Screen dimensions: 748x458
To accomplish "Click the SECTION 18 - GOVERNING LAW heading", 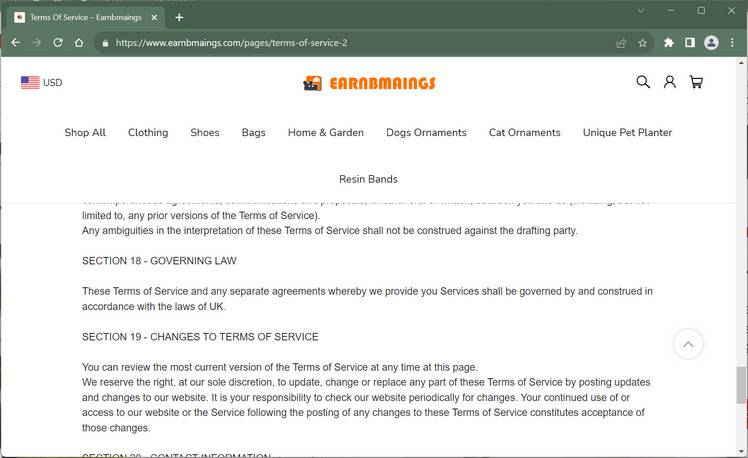I will point(159,261).
